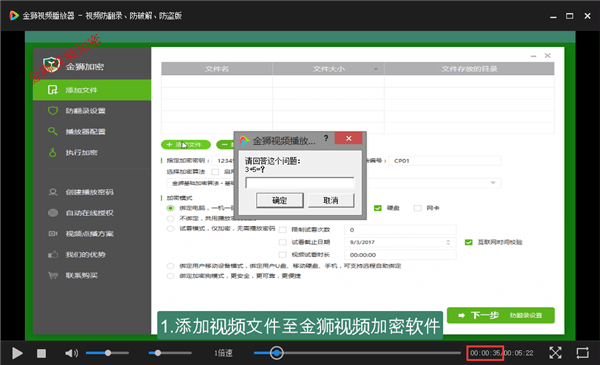Click the date field spinner arrows
The height and width of the screenshot is (365, 600).
448,242
